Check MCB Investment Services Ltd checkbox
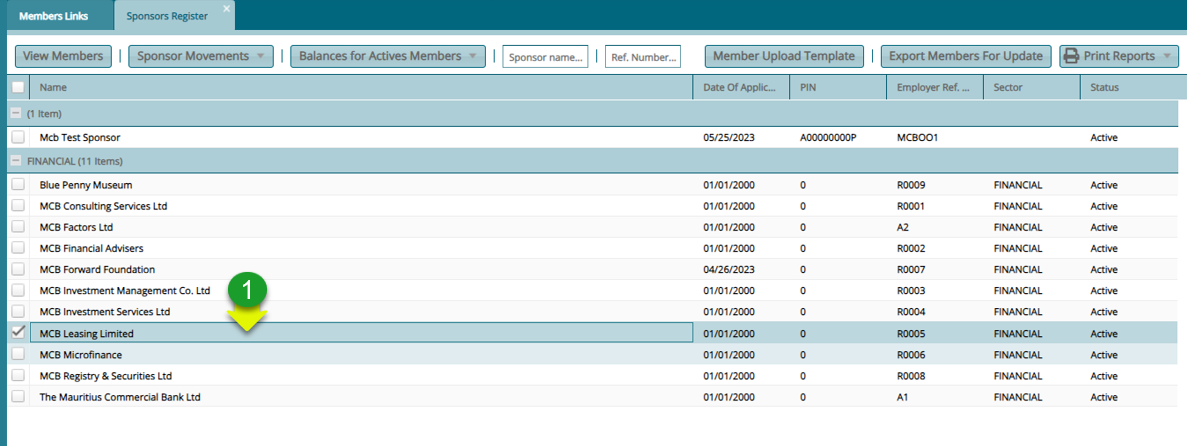 tap(18, 312)
